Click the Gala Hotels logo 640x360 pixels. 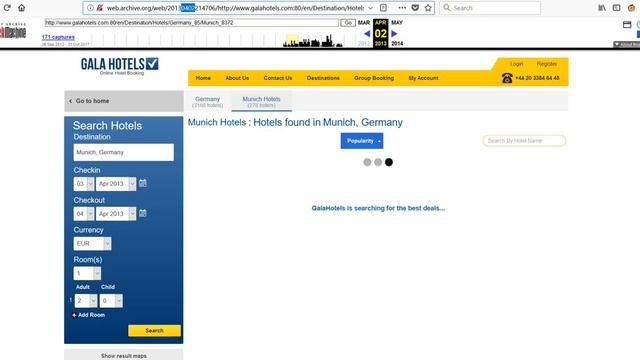pyautogui.click(x=120, y=66)
